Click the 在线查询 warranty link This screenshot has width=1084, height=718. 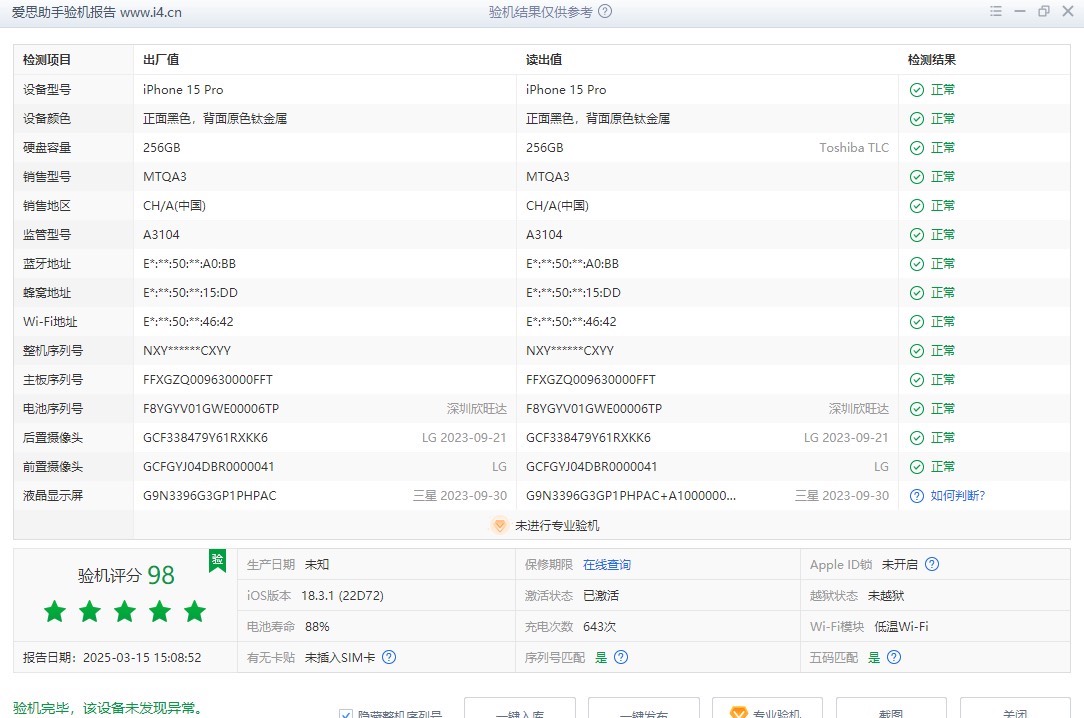point(607,565)
